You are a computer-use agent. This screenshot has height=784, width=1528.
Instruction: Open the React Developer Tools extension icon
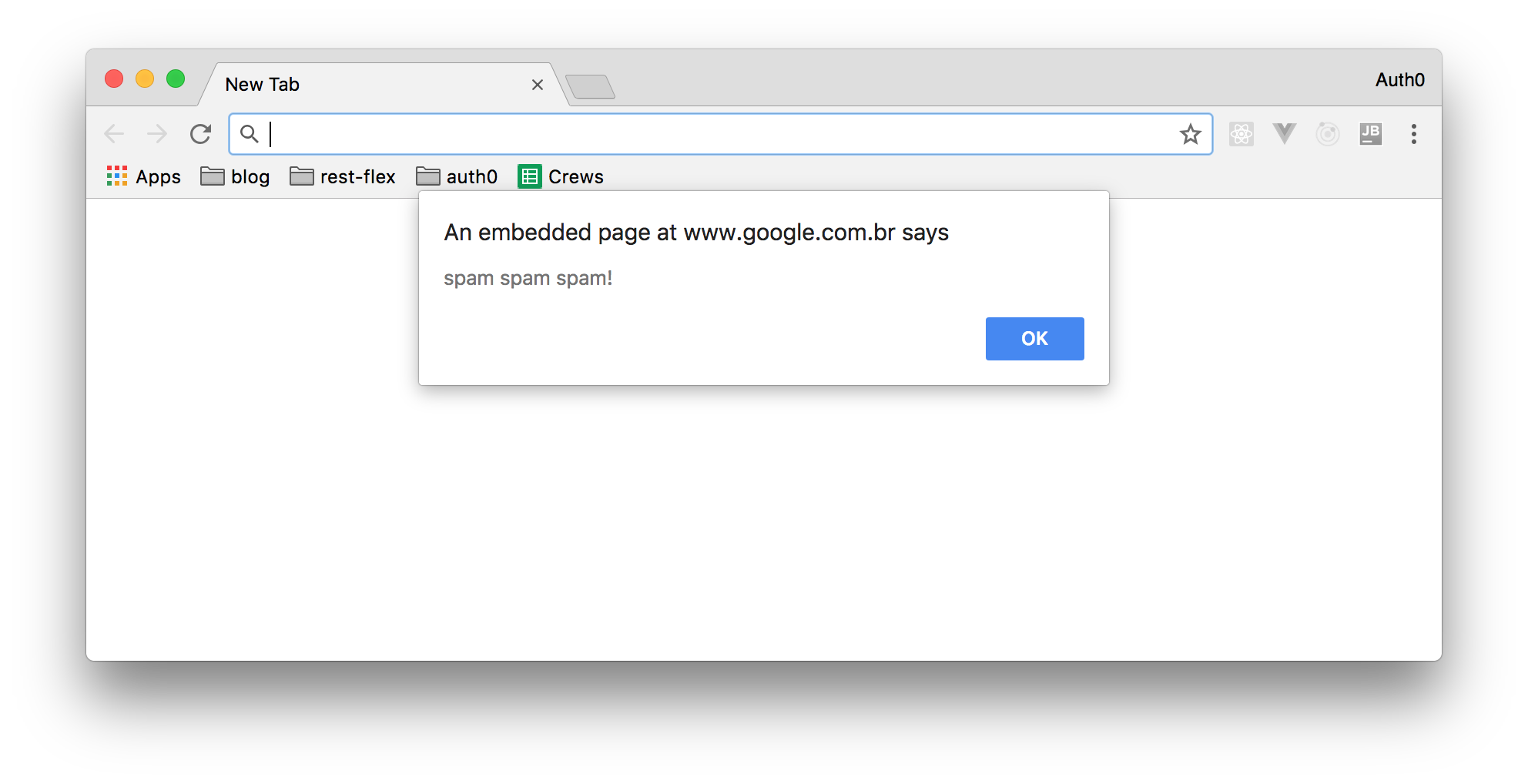click(x=1241, y=134)
